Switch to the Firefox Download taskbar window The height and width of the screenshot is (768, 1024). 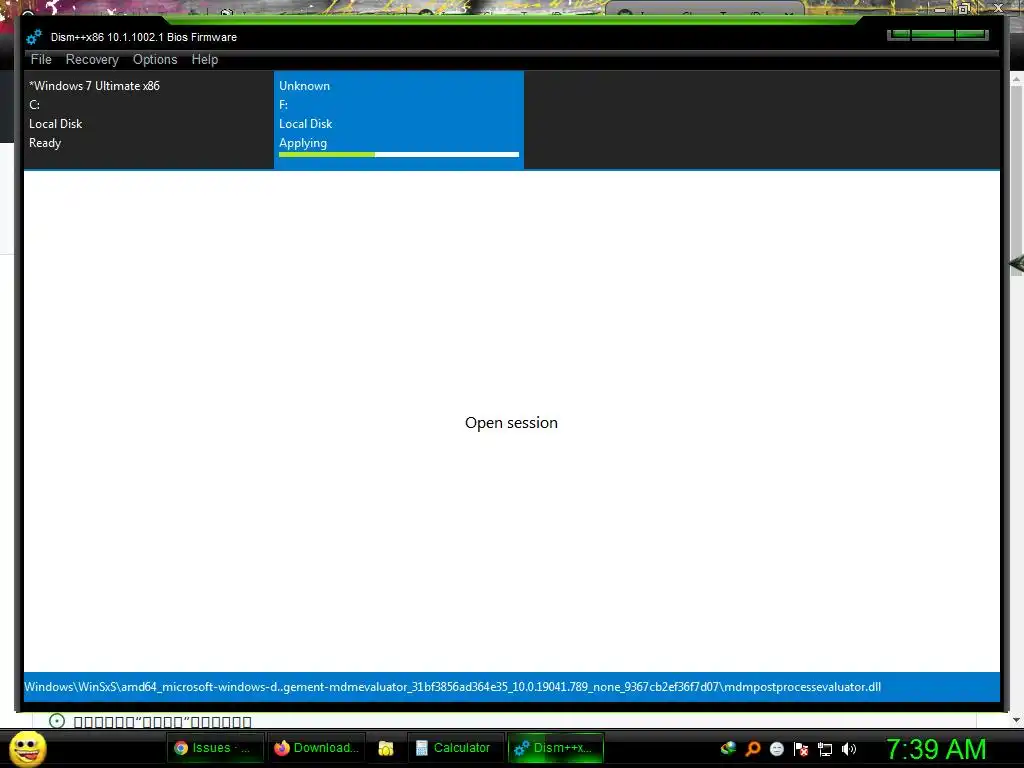pyautogui.click(x=317, y=748)
